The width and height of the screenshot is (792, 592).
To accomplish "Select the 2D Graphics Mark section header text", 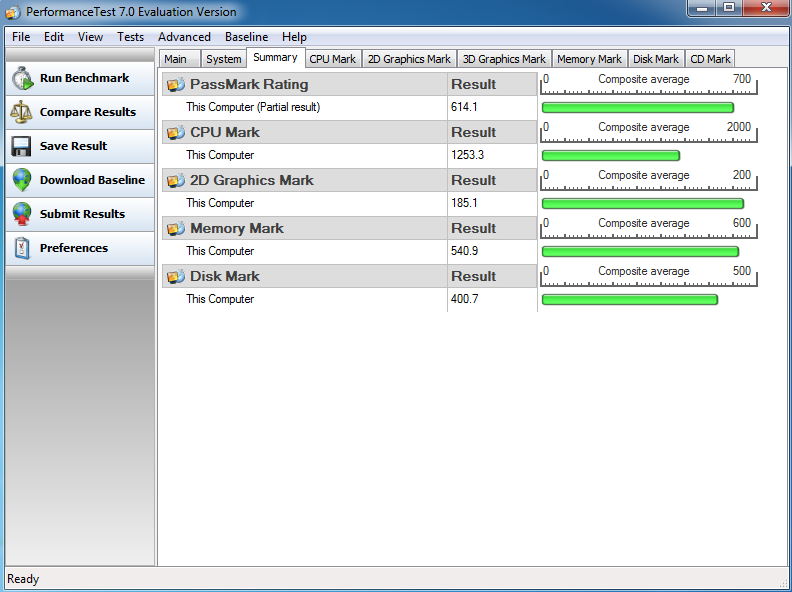I will [252, 180].
